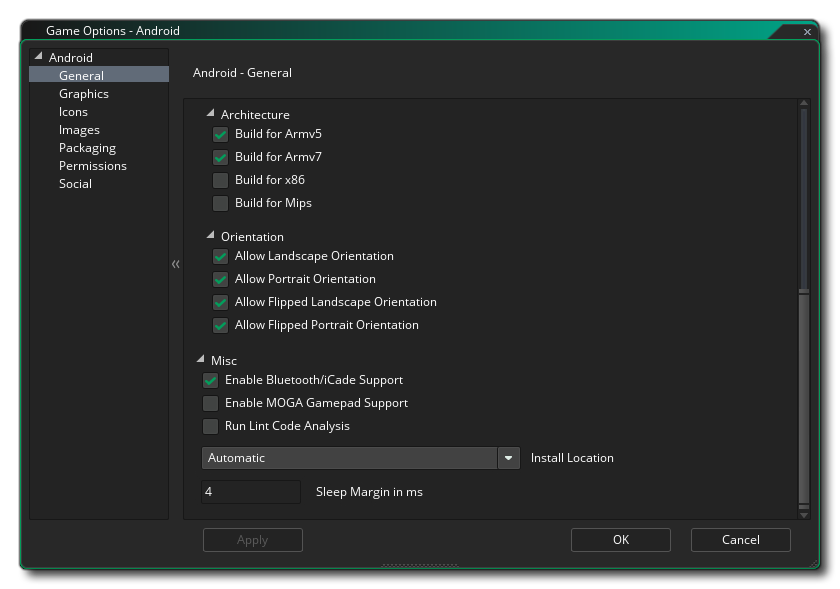Select Permissions in the sidebar
Image resolution: width=840 pixels, height=589 pixels.
point(93,166)
